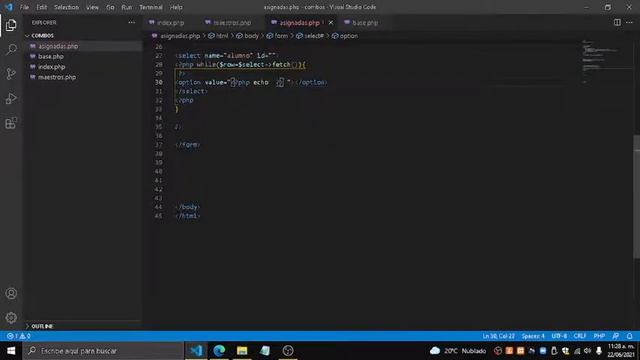Click the Windows search box

pos(103,351)
